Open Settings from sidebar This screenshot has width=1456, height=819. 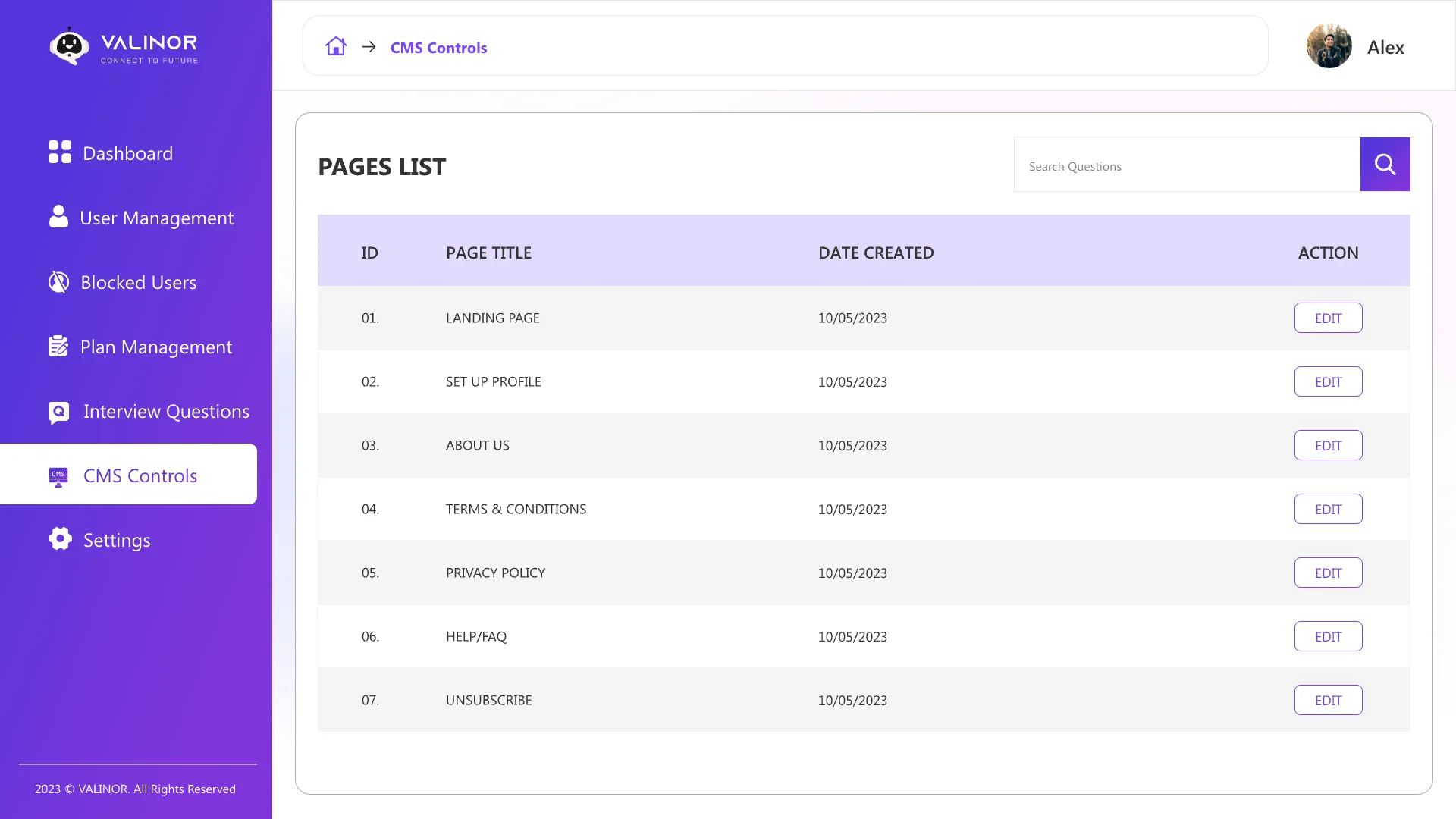tap(117, 540)
